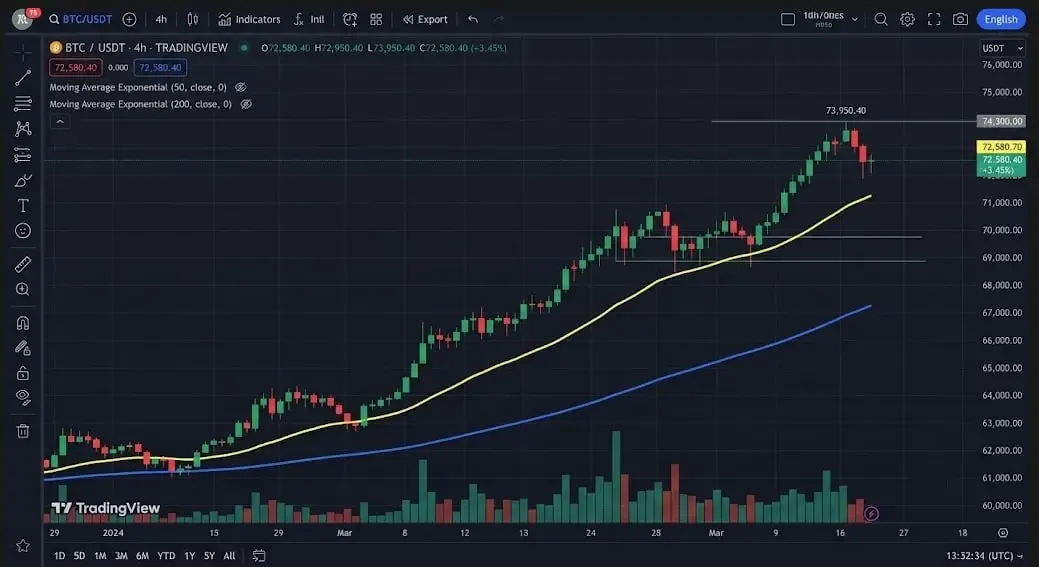Open the user profile avatar
The image size is (1039, 567).
tap(23, 19)
